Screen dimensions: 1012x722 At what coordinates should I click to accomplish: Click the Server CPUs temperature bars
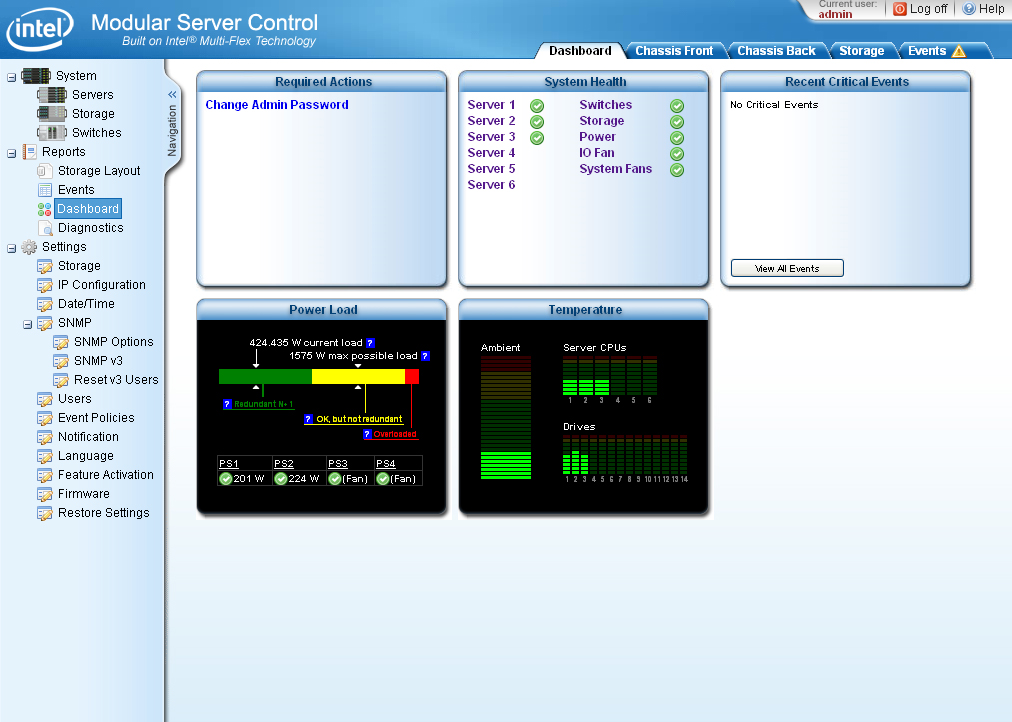[610, 376]
